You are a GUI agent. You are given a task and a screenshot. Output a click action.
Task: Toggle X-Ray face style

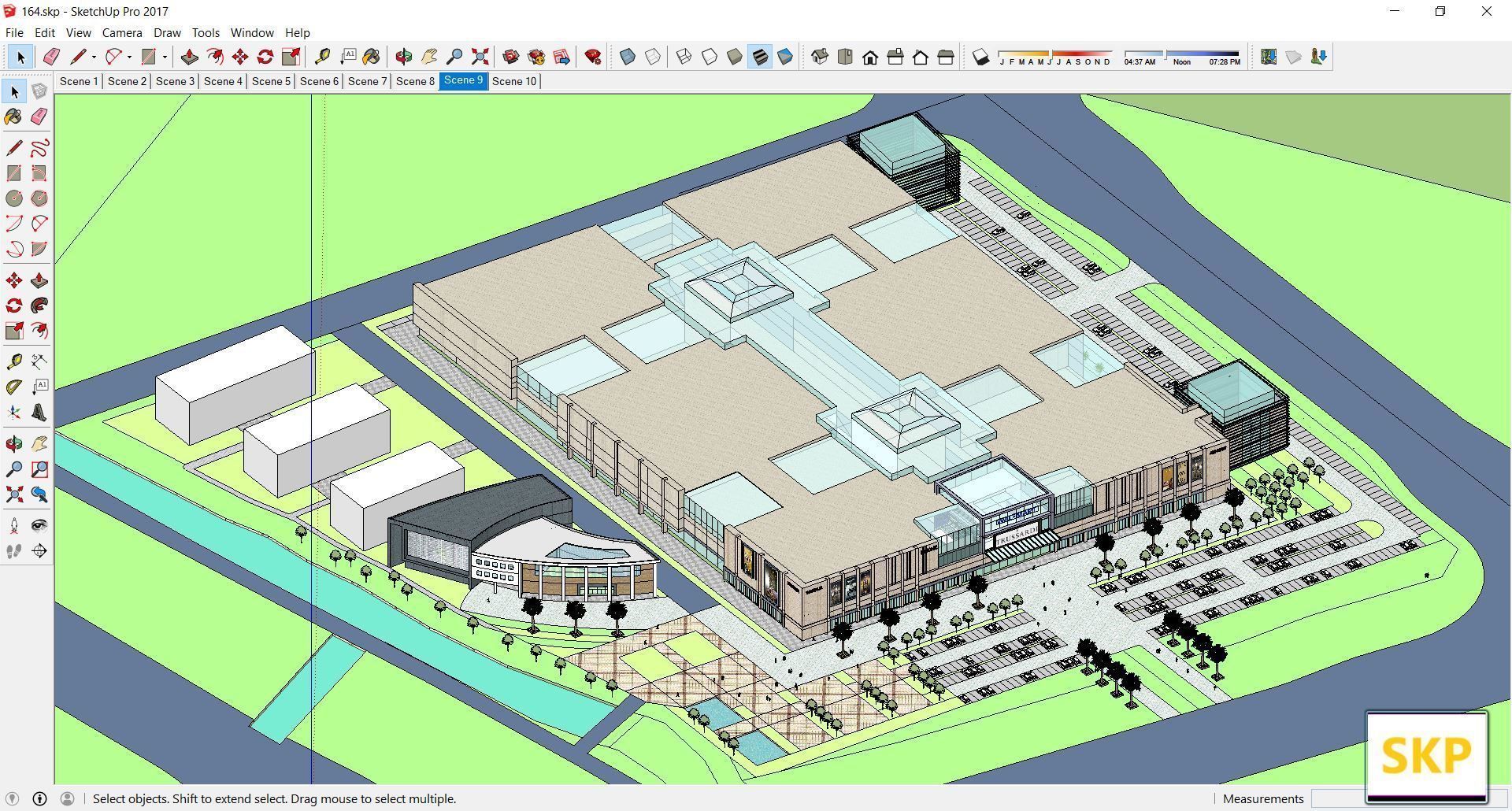click(x=628, y=57)
